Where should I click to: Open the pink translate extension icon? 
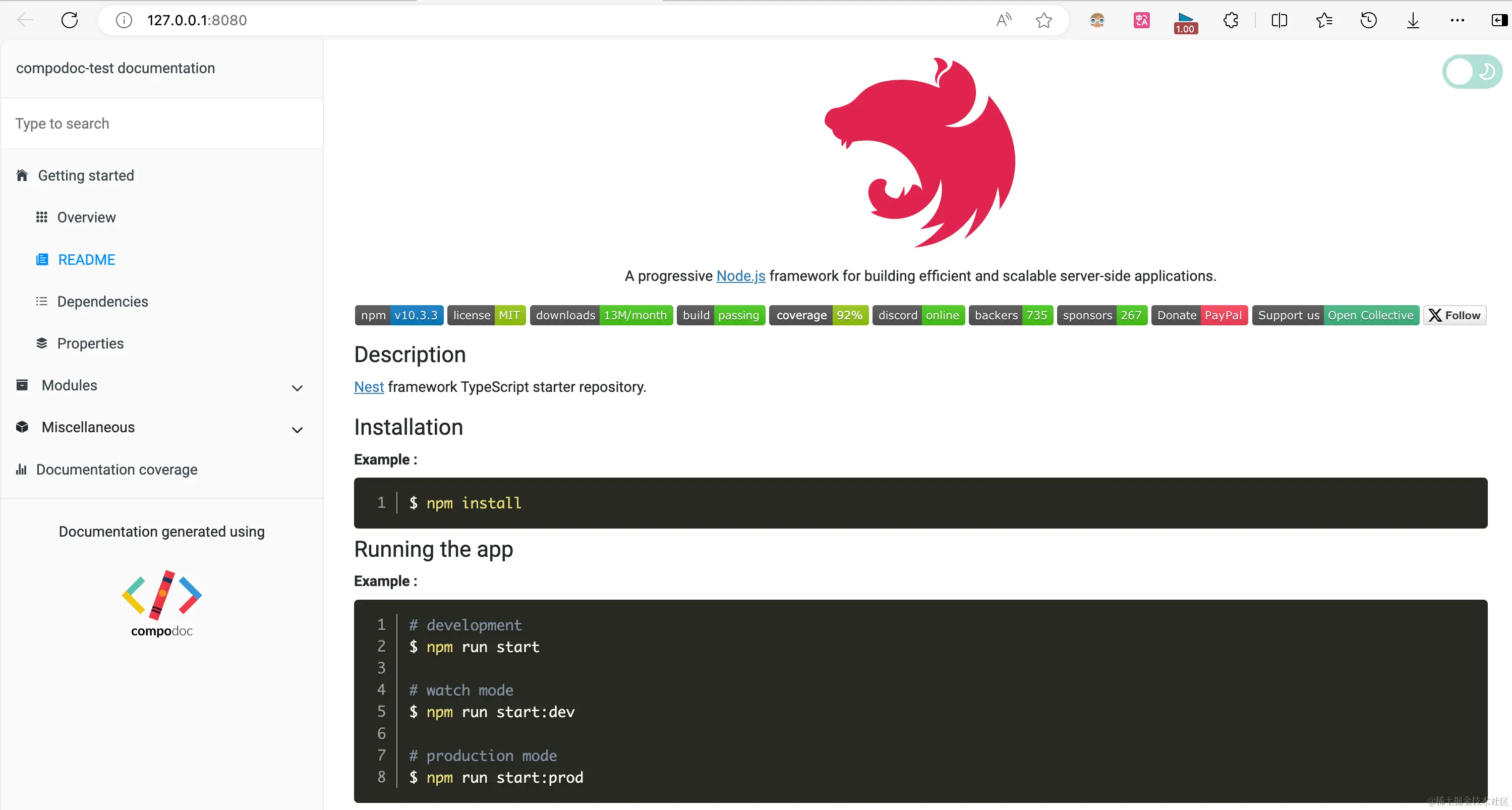coord(1142,20)
